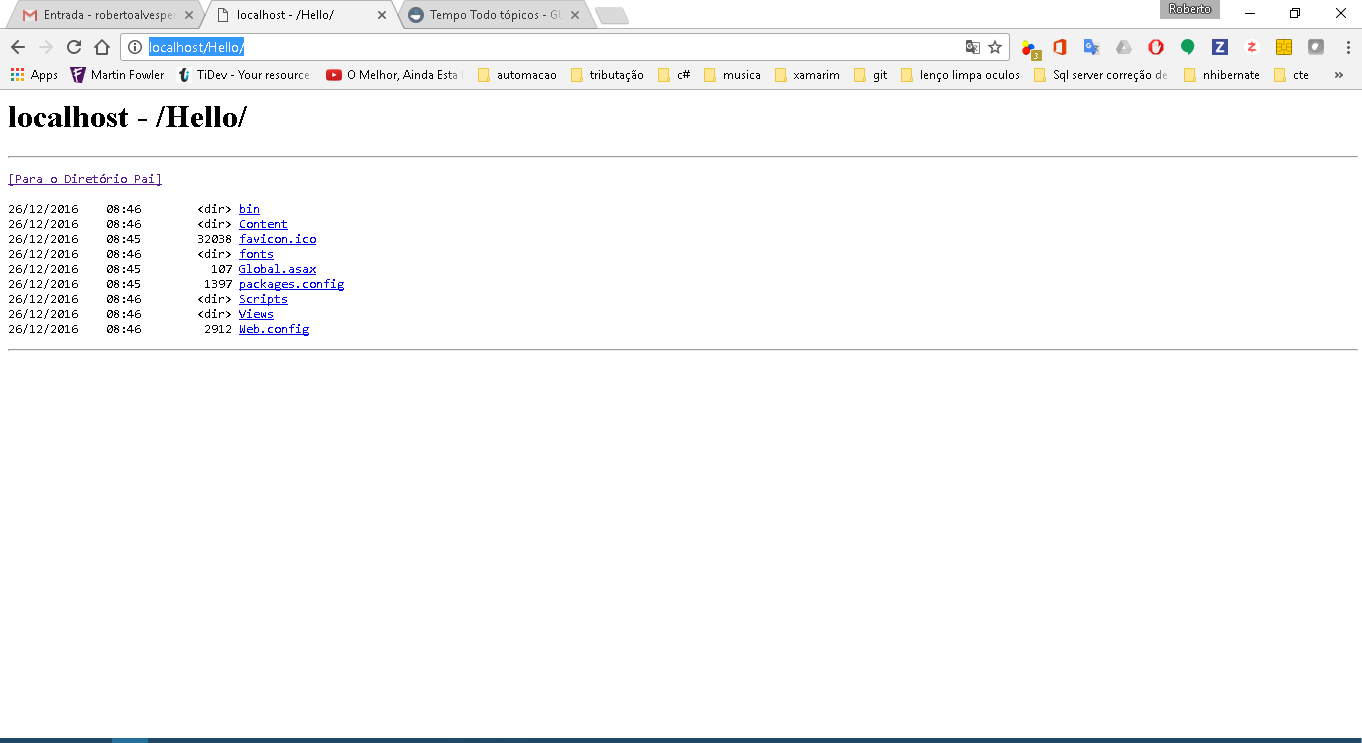
Task: Open the Google Translate extension icon
Action: [1092, 47]
